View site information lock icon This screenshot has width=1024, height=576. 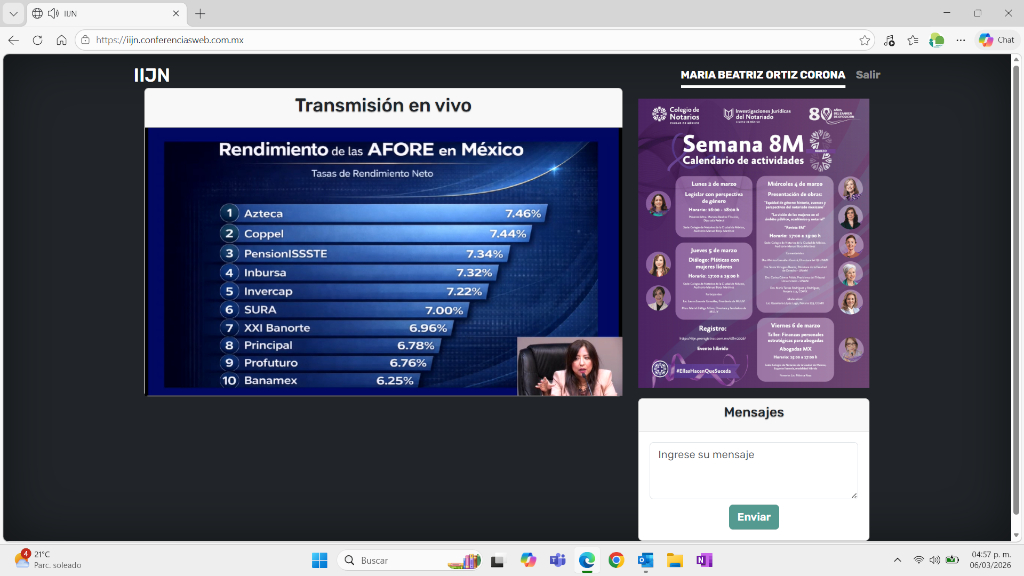[x=86, y=40]
